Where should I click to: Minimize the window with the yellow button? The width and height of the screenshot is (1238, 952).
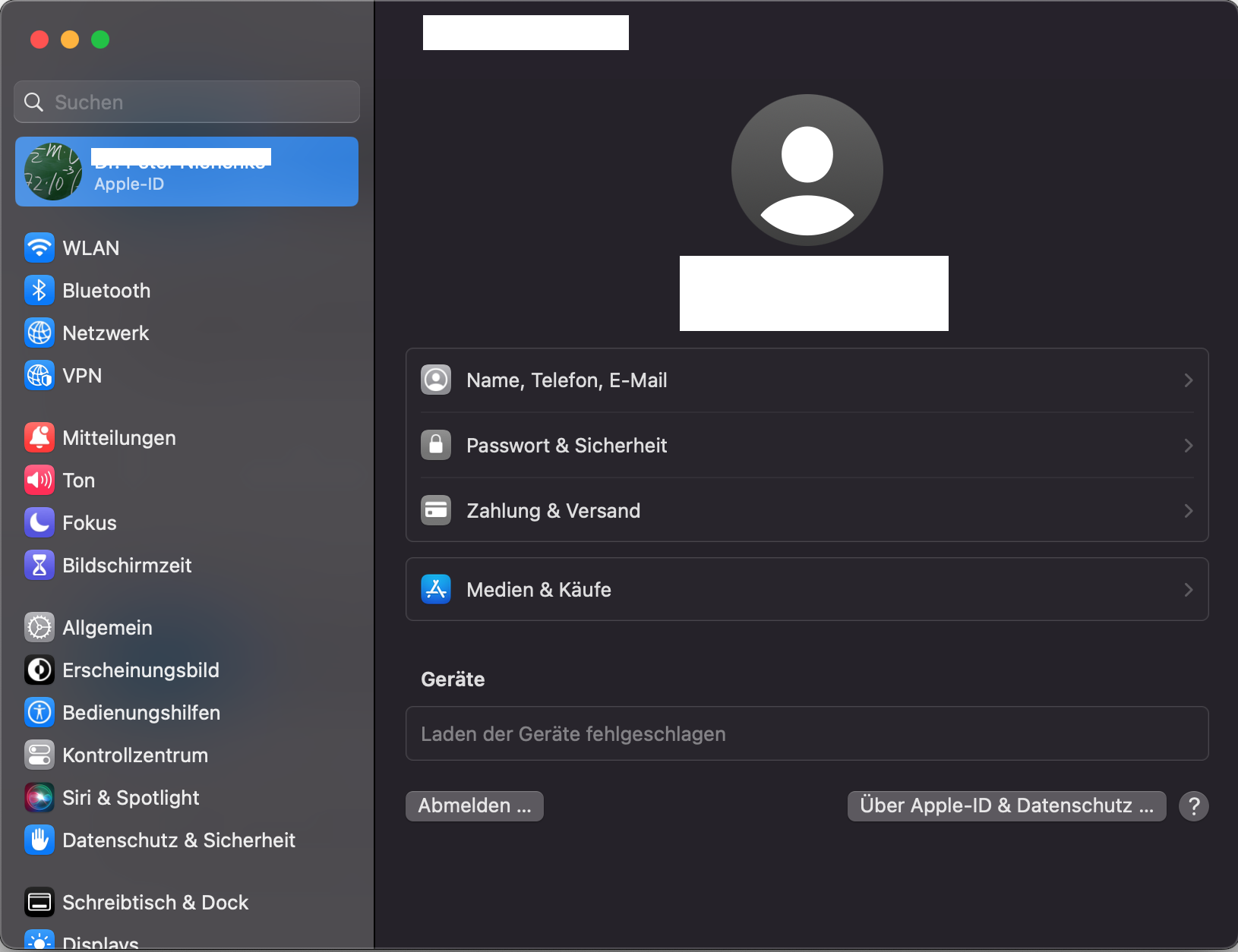[x=70, y=39]
